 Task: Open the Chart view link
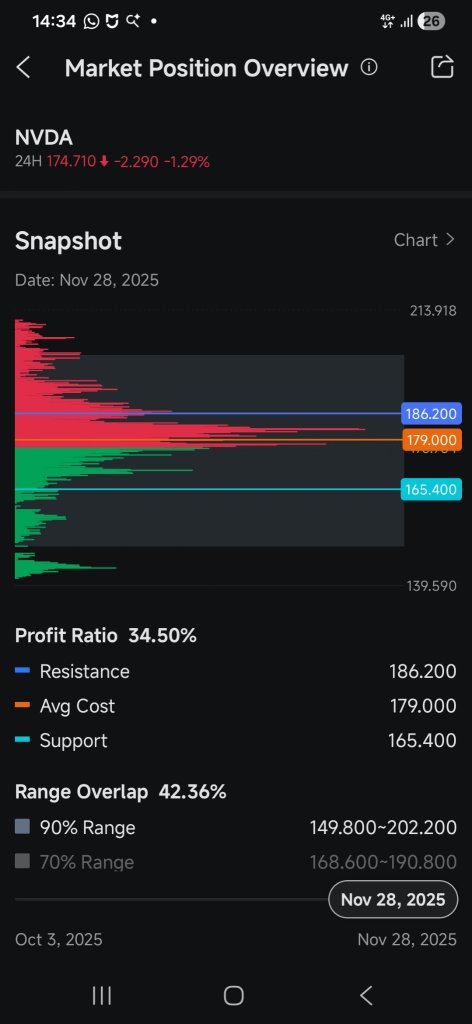(424, 240)
